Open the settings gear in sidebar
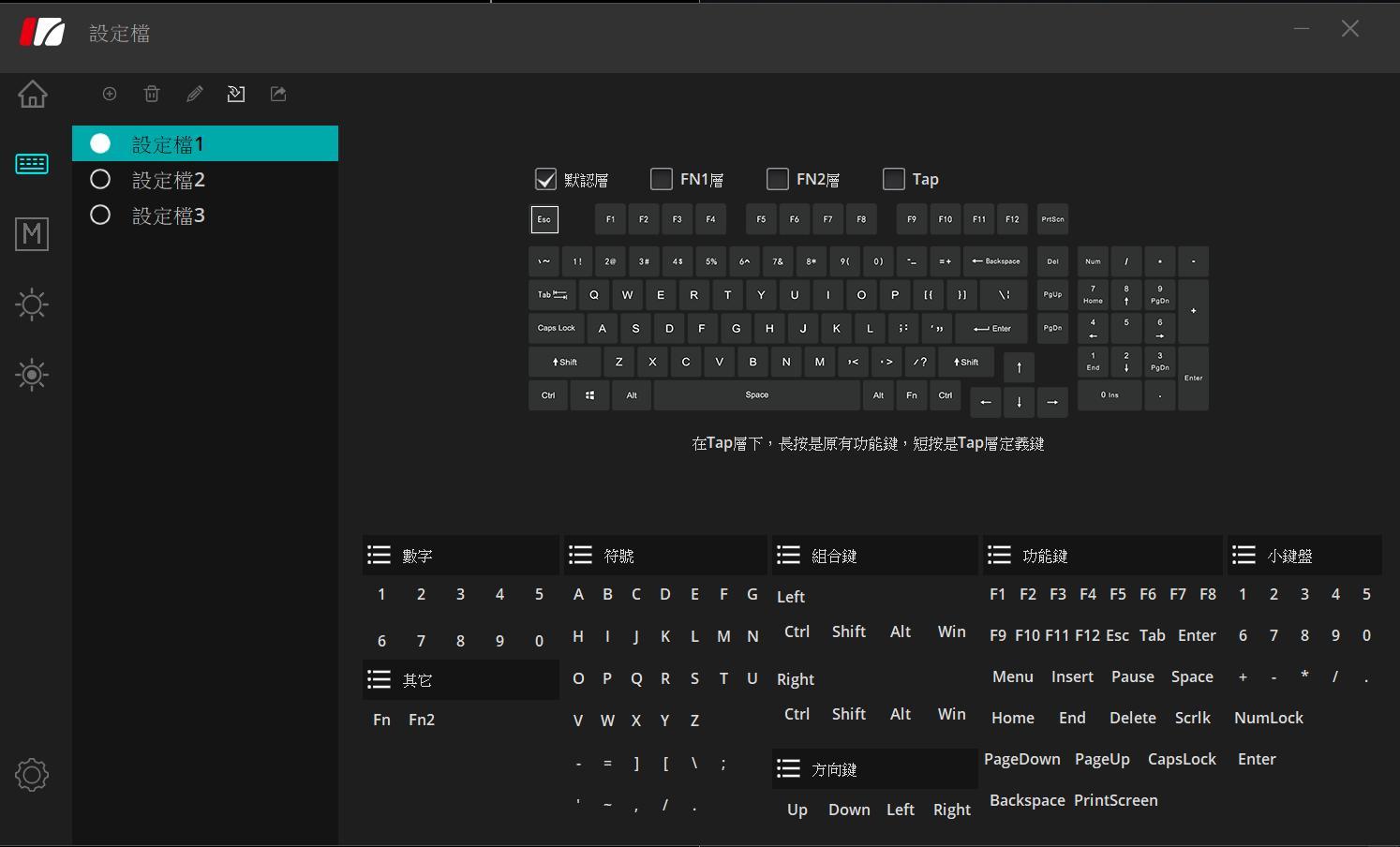The height and width of the screenshot is (847, 1400). click(32, 775)
